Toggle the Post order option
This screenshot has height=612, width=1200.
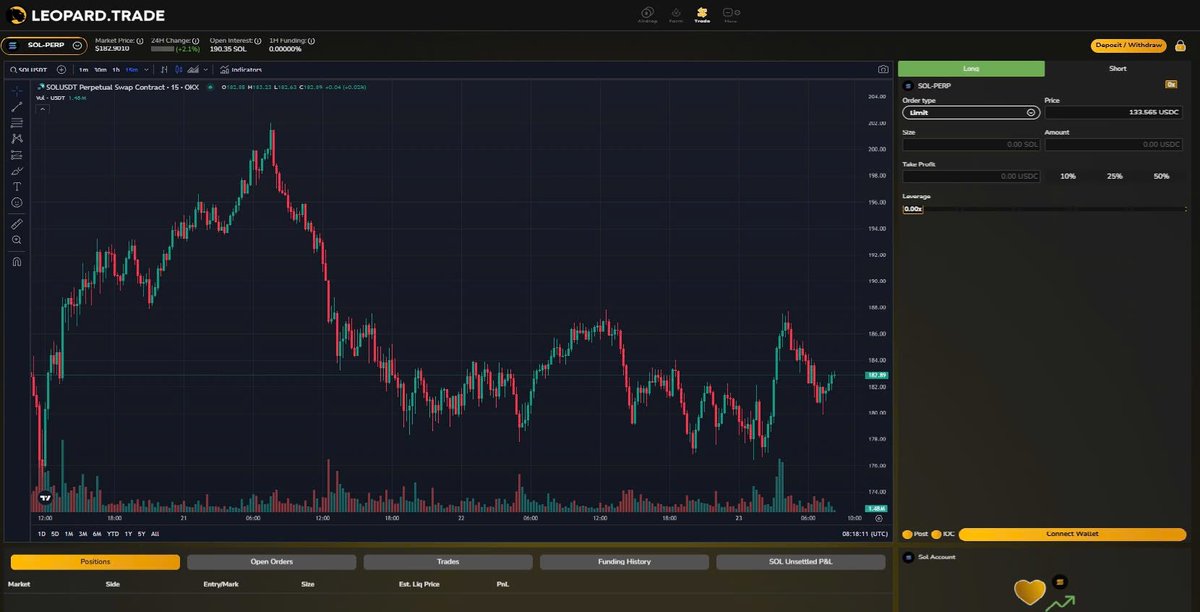point(907,534)
